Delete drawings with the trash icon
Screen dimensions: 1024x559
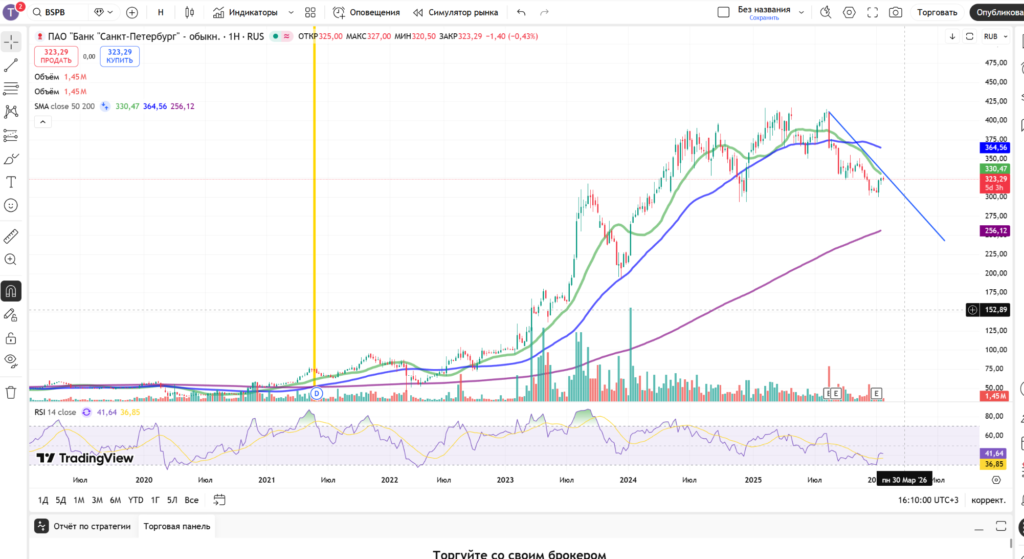pyautogui.click(x=11, y=392)
